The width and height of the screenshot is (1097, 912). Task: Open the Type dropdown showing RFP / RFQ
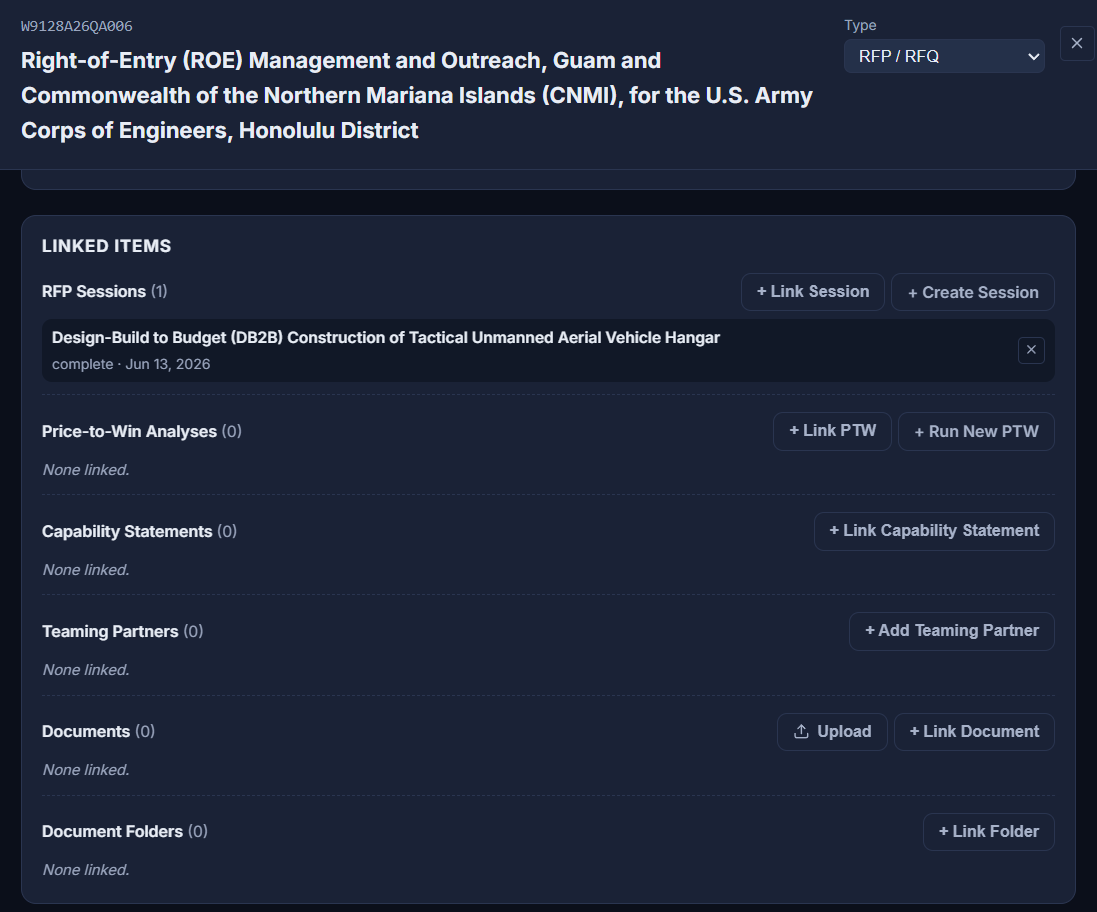coord(944,57)
